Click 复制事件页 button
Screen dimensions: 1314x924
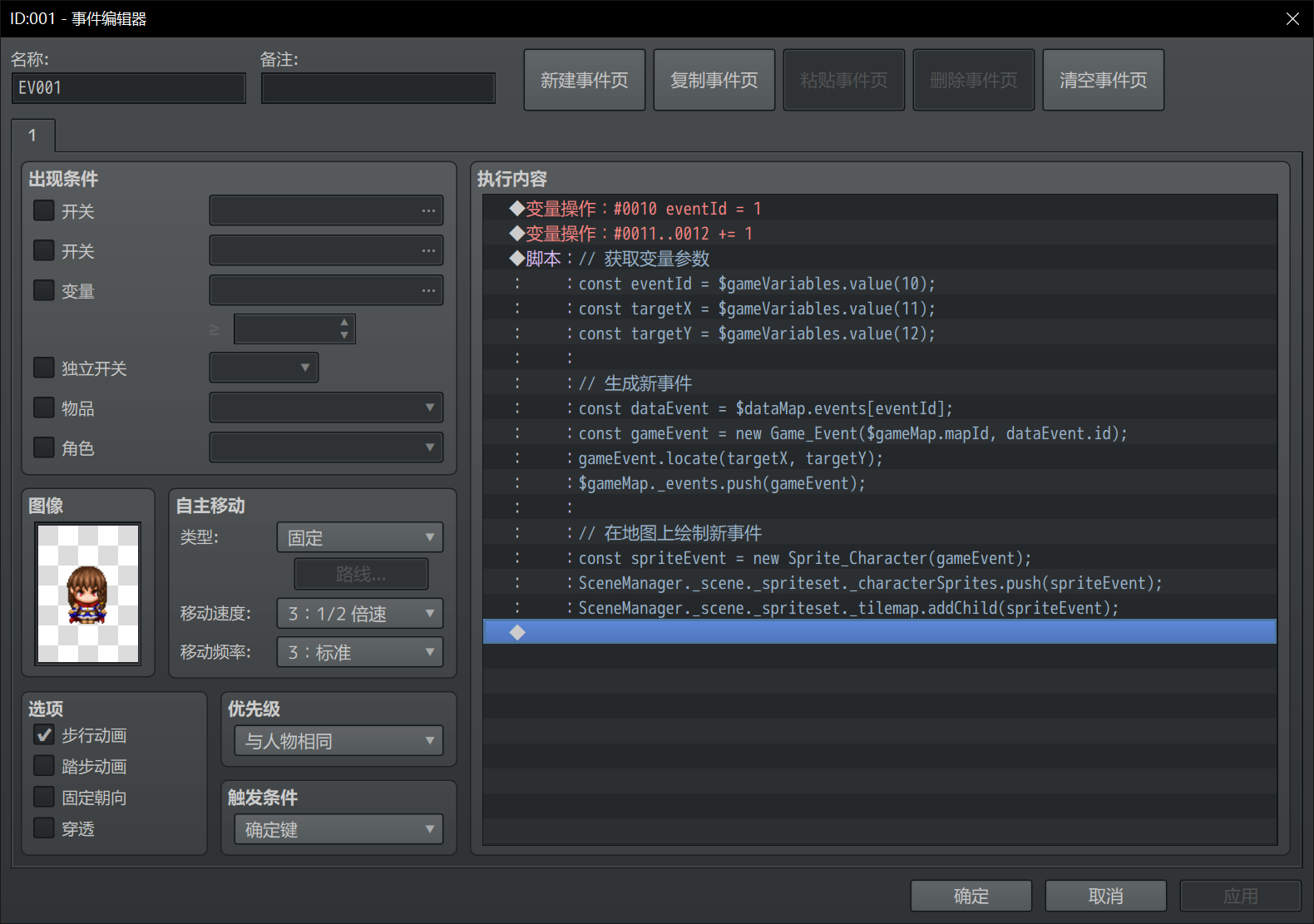(714, 80)
